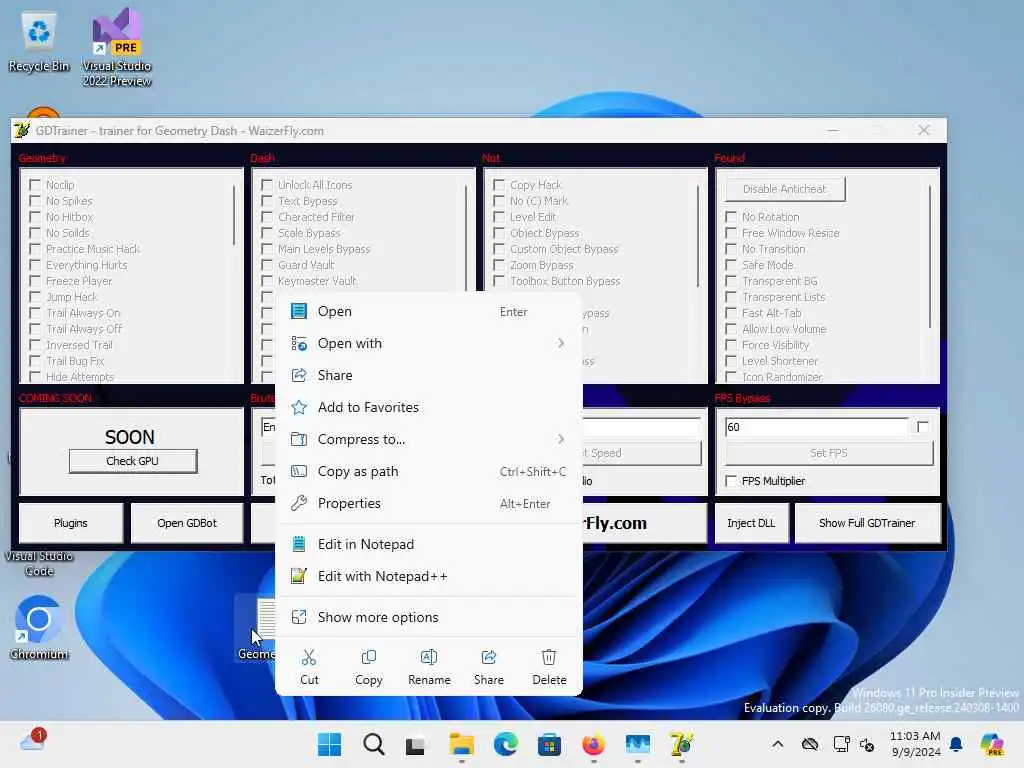The width and height of the screenshot is (1024, 768).
Task: Click the system monitor taskbar icon
Action: tap(637, 744)
